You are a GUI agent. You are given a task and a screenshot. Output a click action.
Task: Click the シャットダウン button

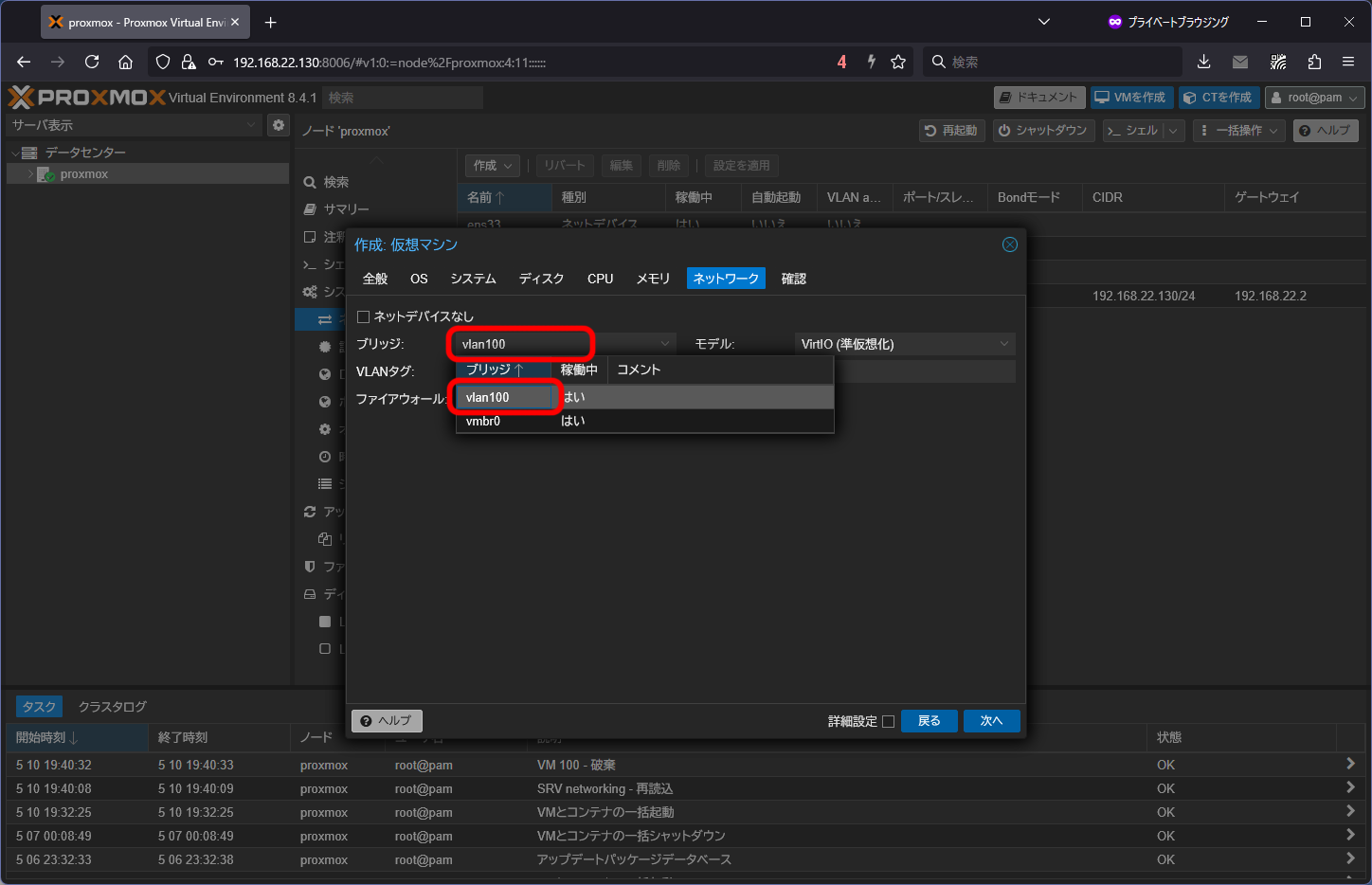coord(1043,131)
